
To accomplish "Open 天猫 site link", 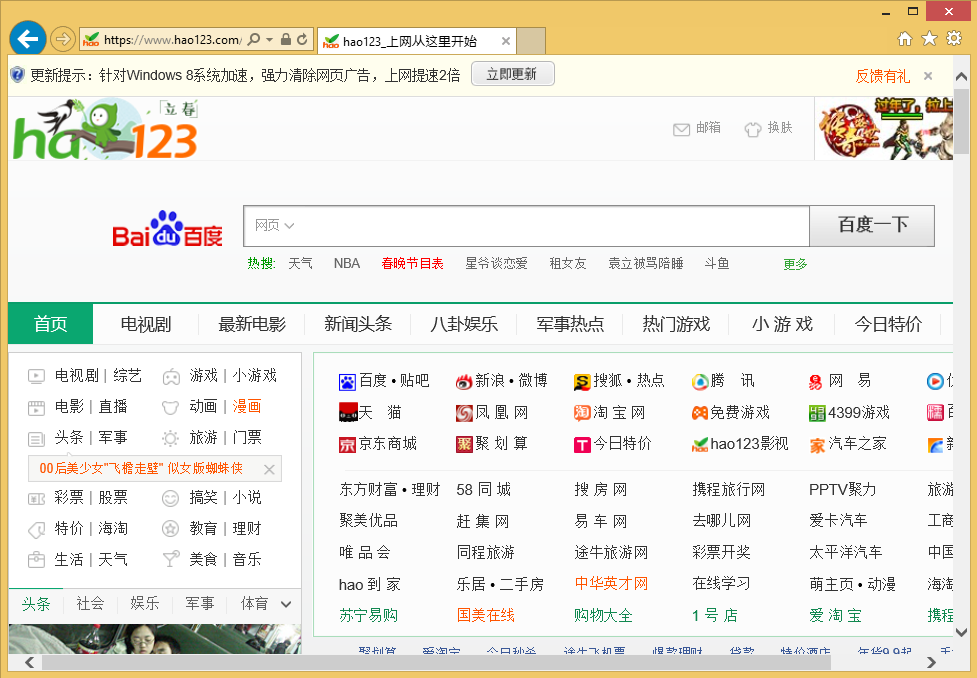I will click(x=370, y=413).
